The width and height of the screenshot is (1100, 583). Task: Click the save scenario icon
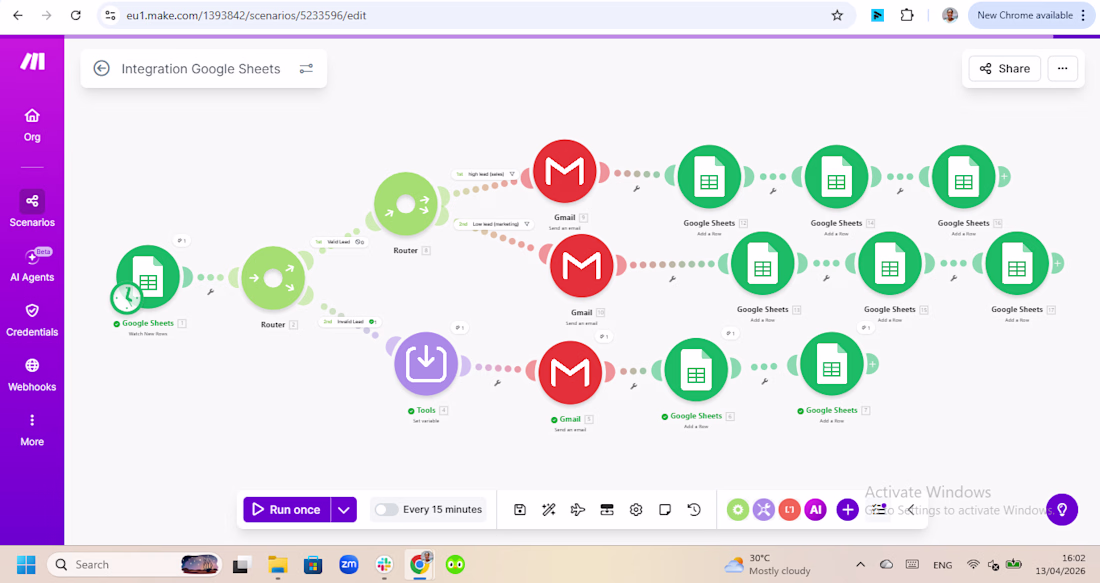pos(520,510)
